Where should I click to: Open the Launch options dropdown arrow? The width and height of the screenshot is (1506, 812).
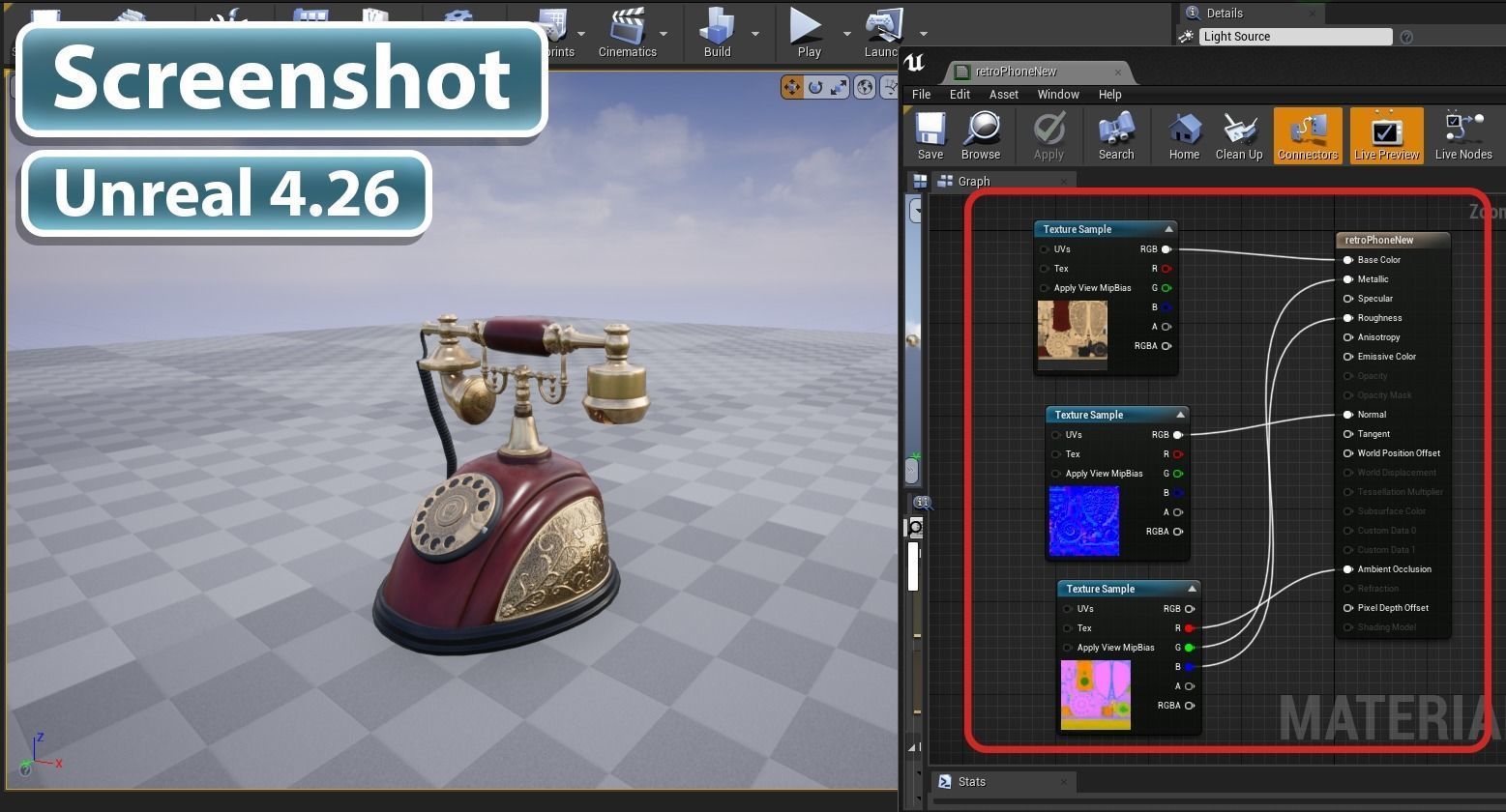923,34
